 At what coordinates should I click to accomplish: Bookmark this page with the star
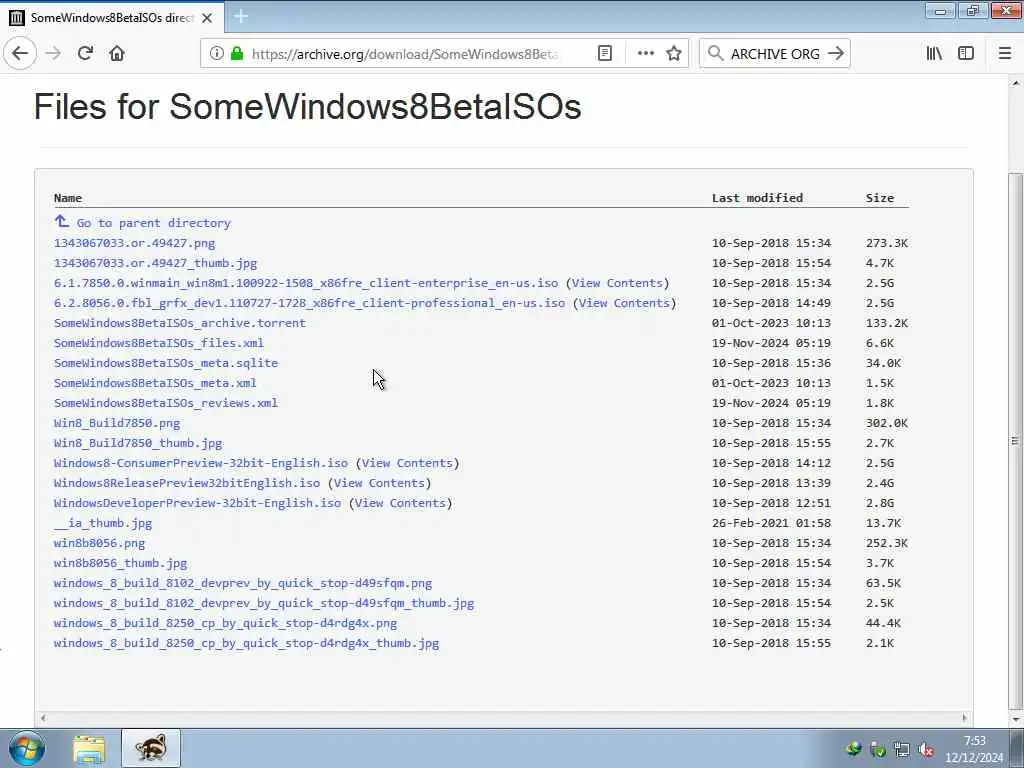[x=674, y=53]
